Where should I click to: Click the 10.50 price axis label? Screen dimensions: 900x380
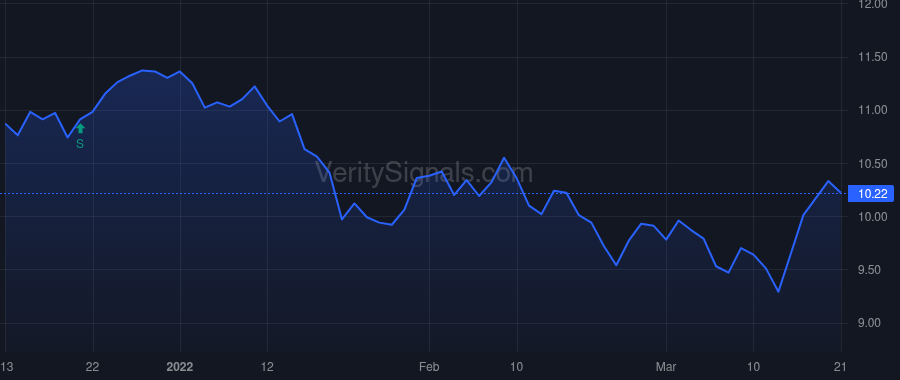pyautogui.click(x=872, y=164)
